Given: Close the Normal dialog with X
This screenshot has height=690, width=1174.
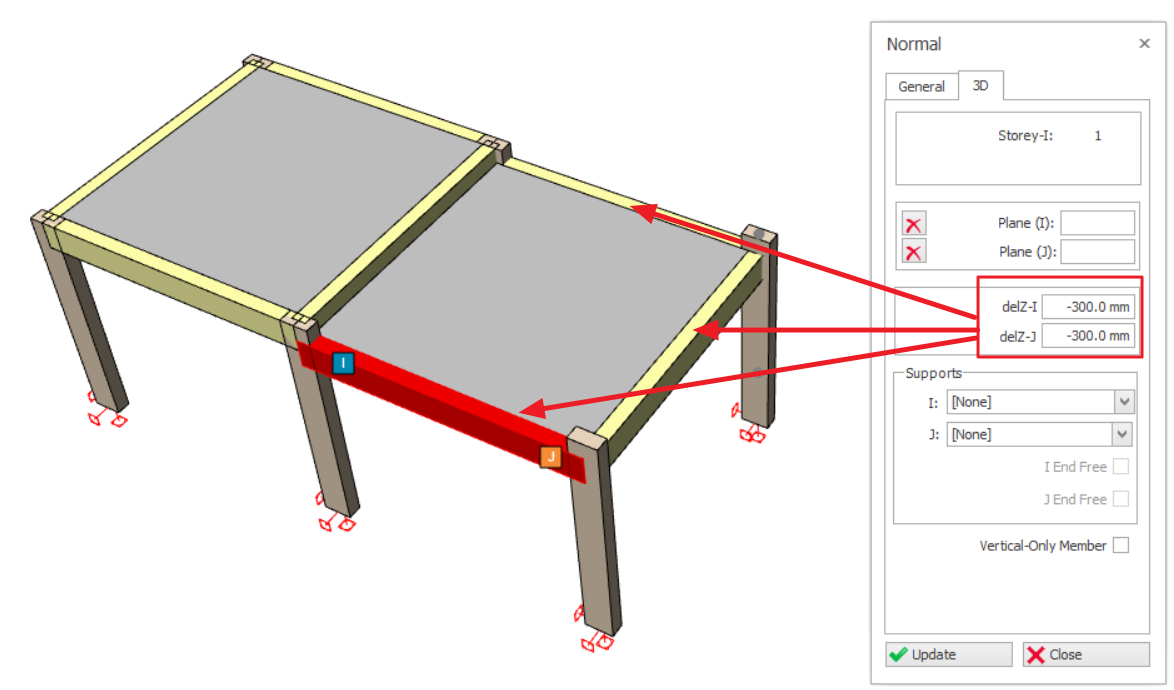Looking at the screenshot, I should pos(1144,44).
